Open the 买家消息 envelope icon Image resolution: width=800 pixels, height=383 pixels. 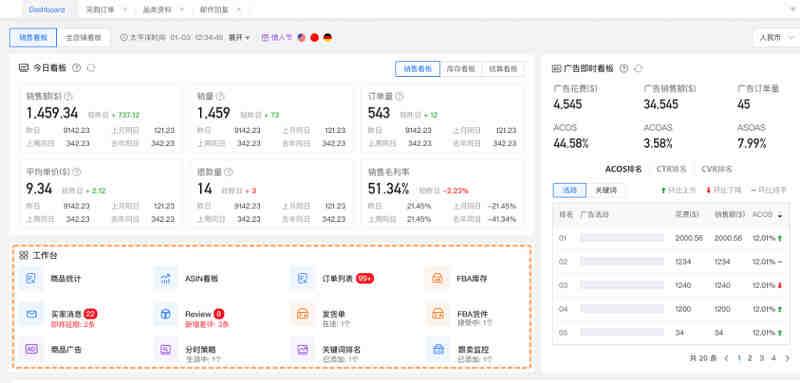(x=32, y=315)
